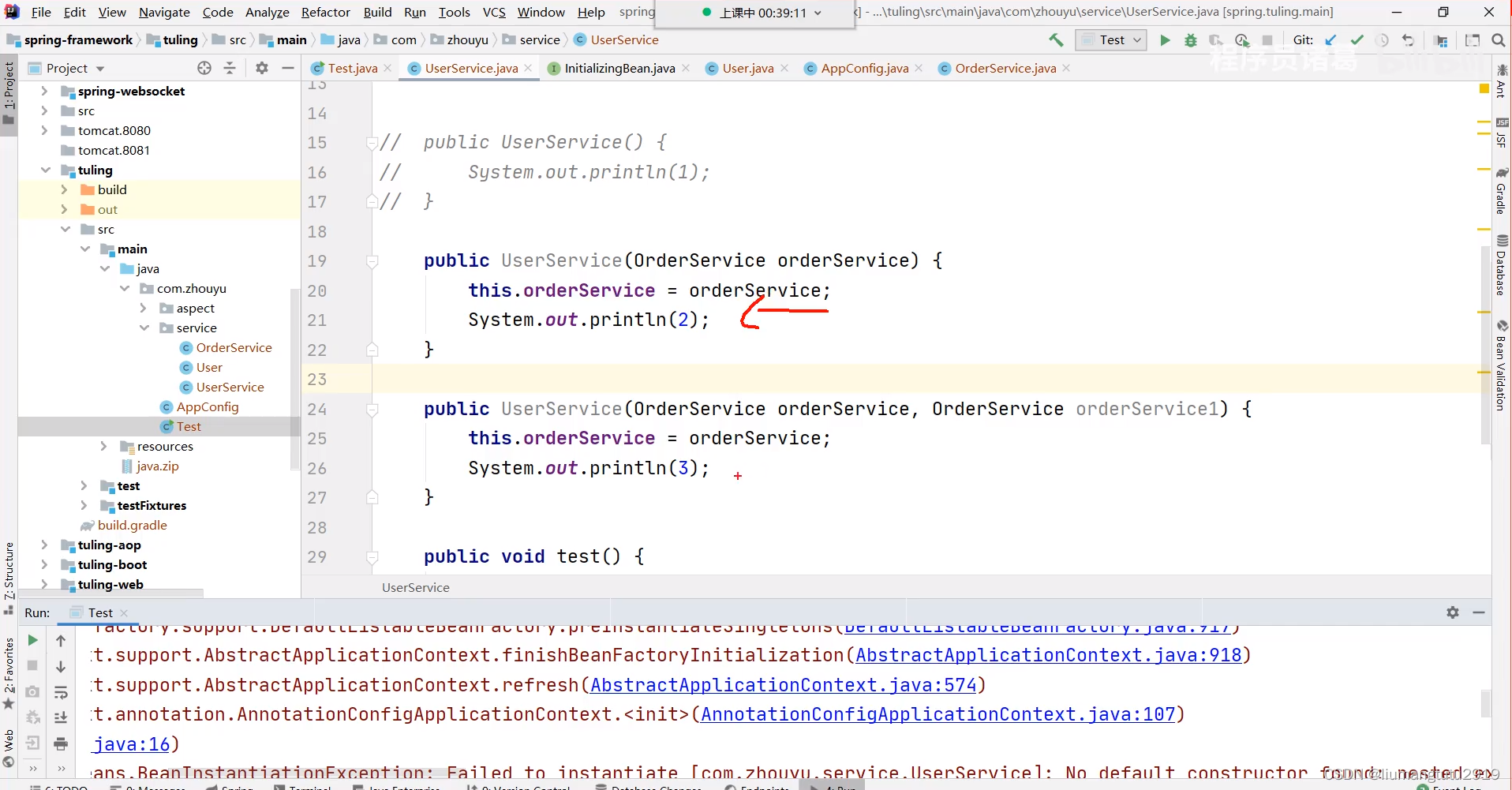
Task: Toggle fold at line 24 constructor
Action: click(372, 410)
